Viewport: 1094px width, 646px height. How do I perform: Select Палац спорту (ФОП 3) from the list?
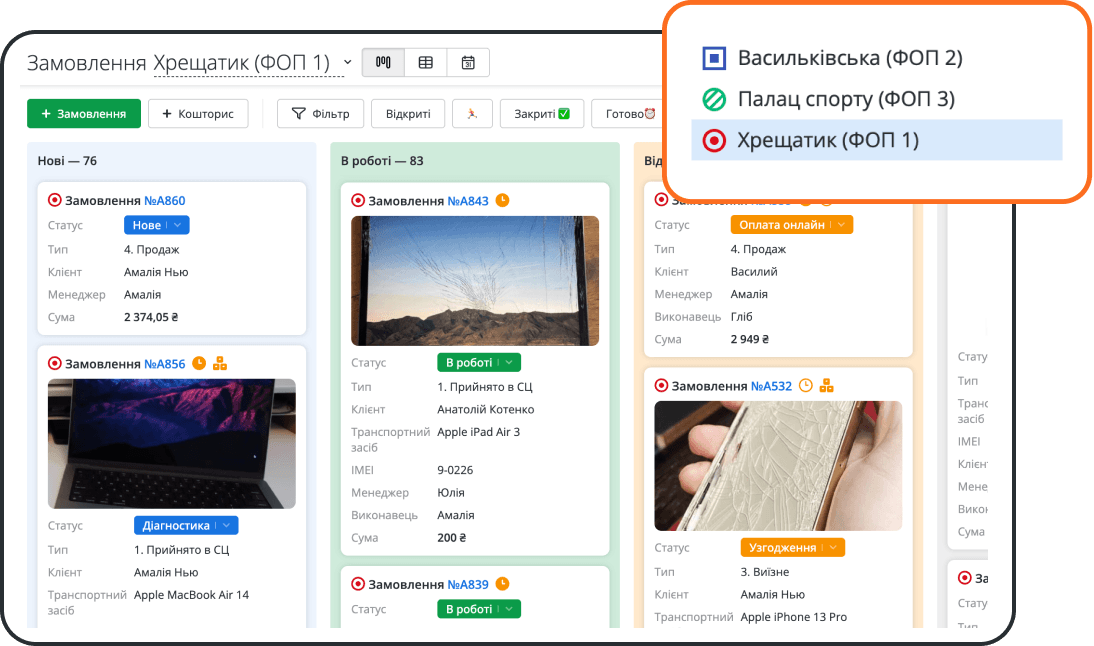[x=845, y=99]
